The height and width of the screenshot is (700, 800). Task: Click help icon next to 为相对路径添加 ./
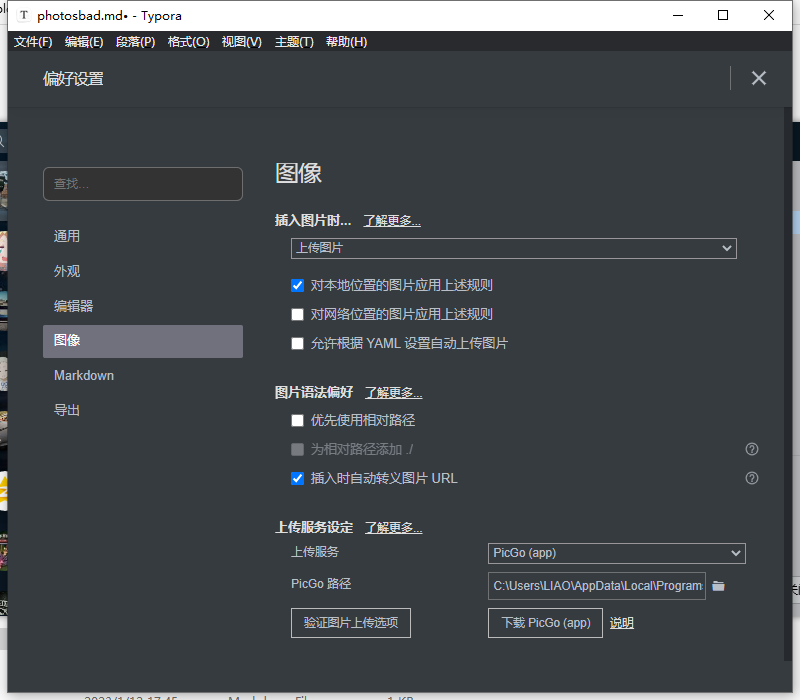click(752, 450)
